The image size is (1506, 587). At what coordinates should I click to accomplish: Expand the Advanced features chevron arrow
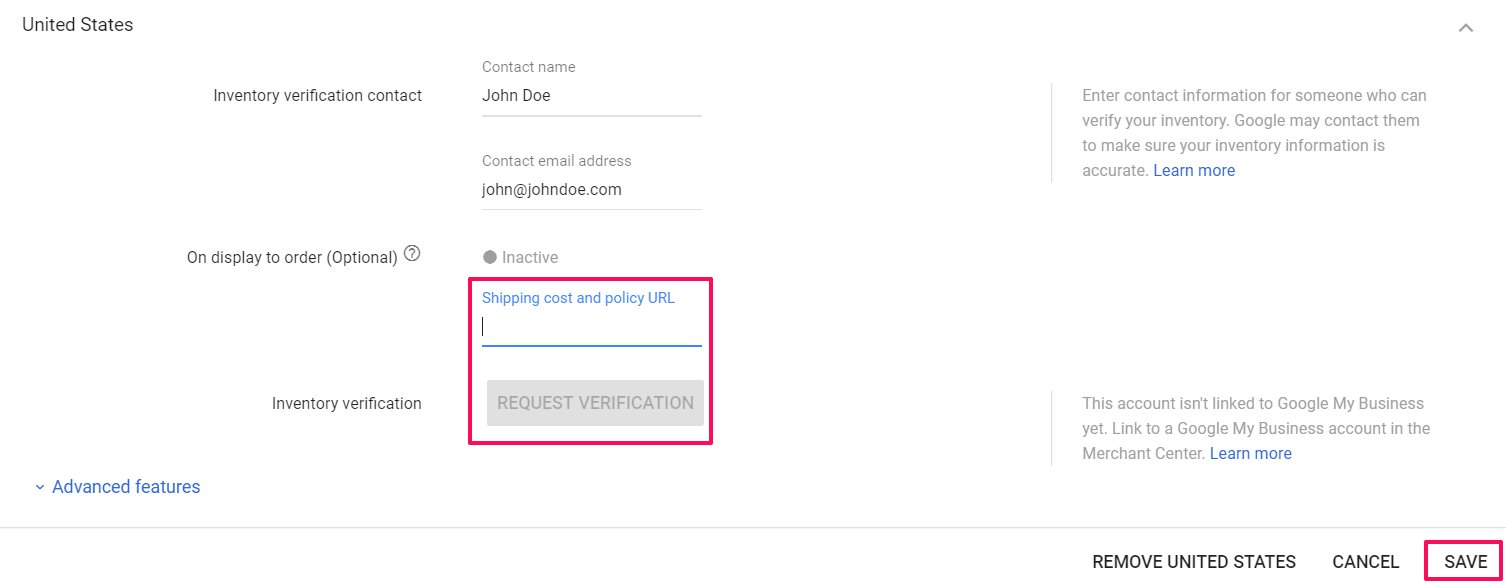[x=40, y=487]
